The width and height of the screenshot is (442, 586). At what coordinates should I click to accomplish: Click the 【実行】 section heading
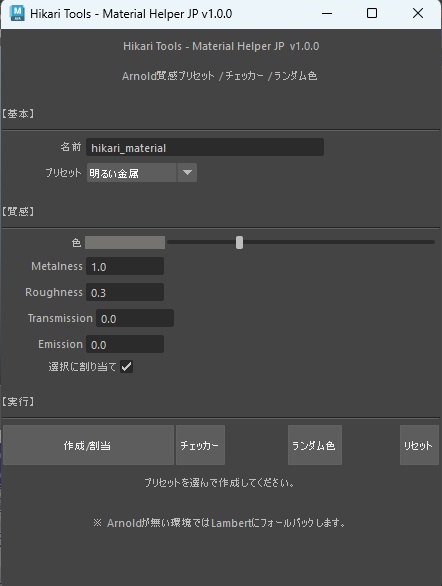[x=18, y=401]
